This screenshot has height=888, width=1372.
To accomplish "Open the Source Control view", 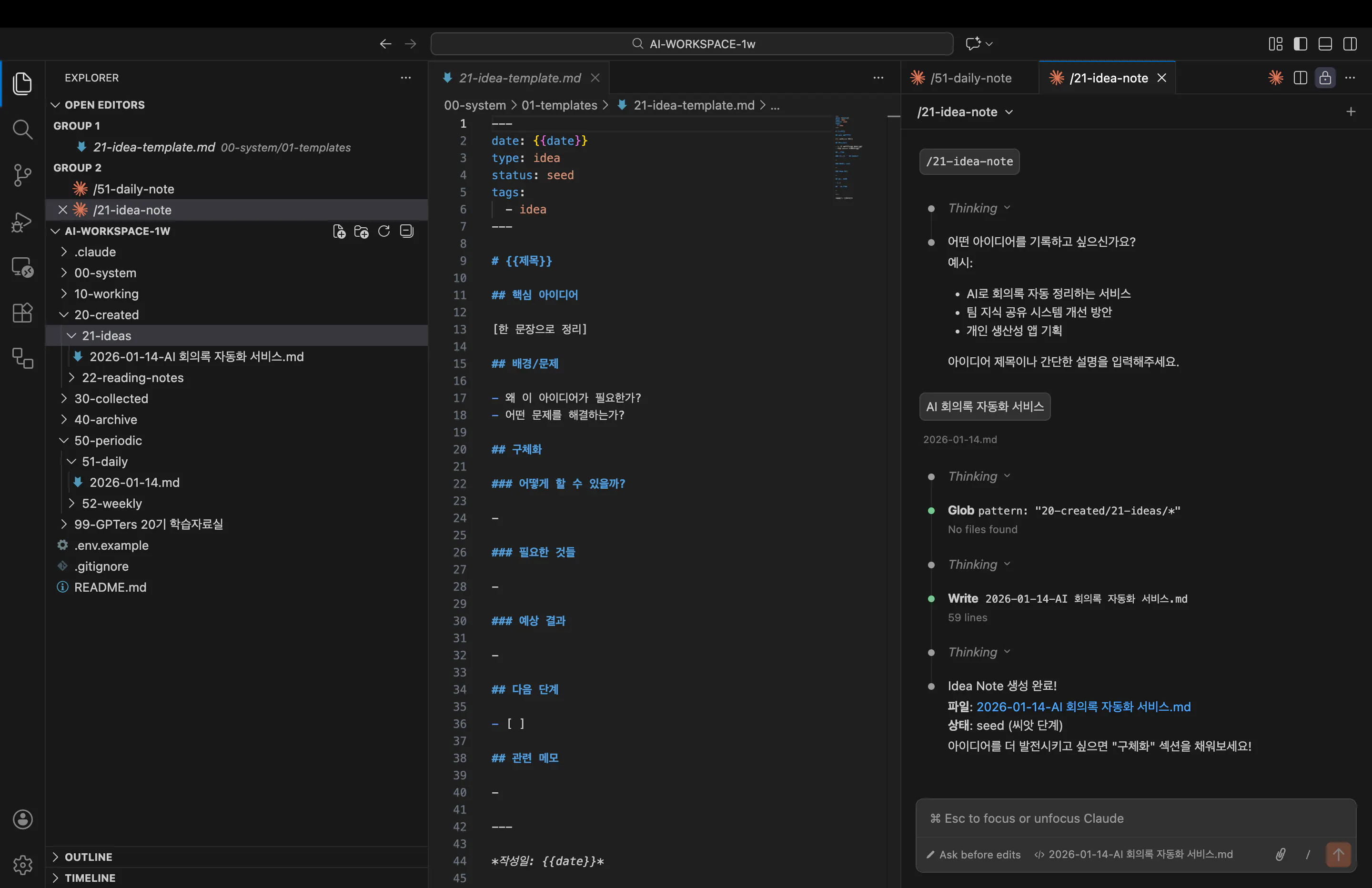I will (x=22, y=175).
